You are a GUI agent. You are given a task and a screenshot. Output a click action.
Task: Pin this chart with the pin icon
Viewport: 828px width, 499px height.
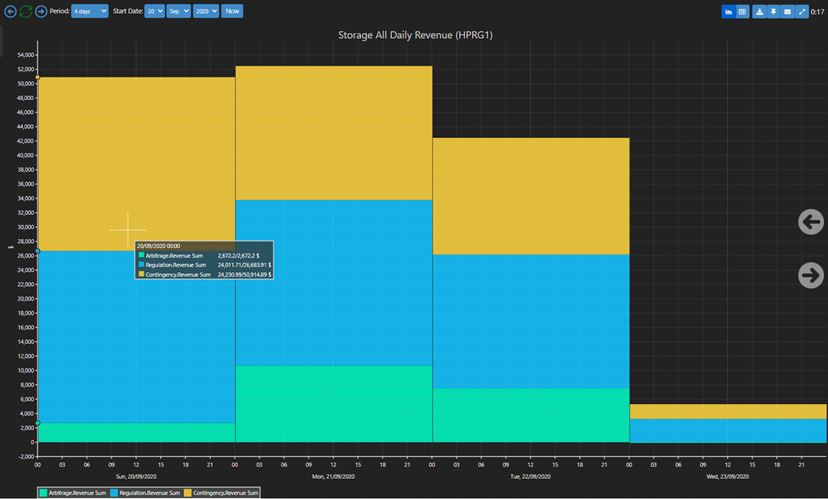click(x=773, y=12)
